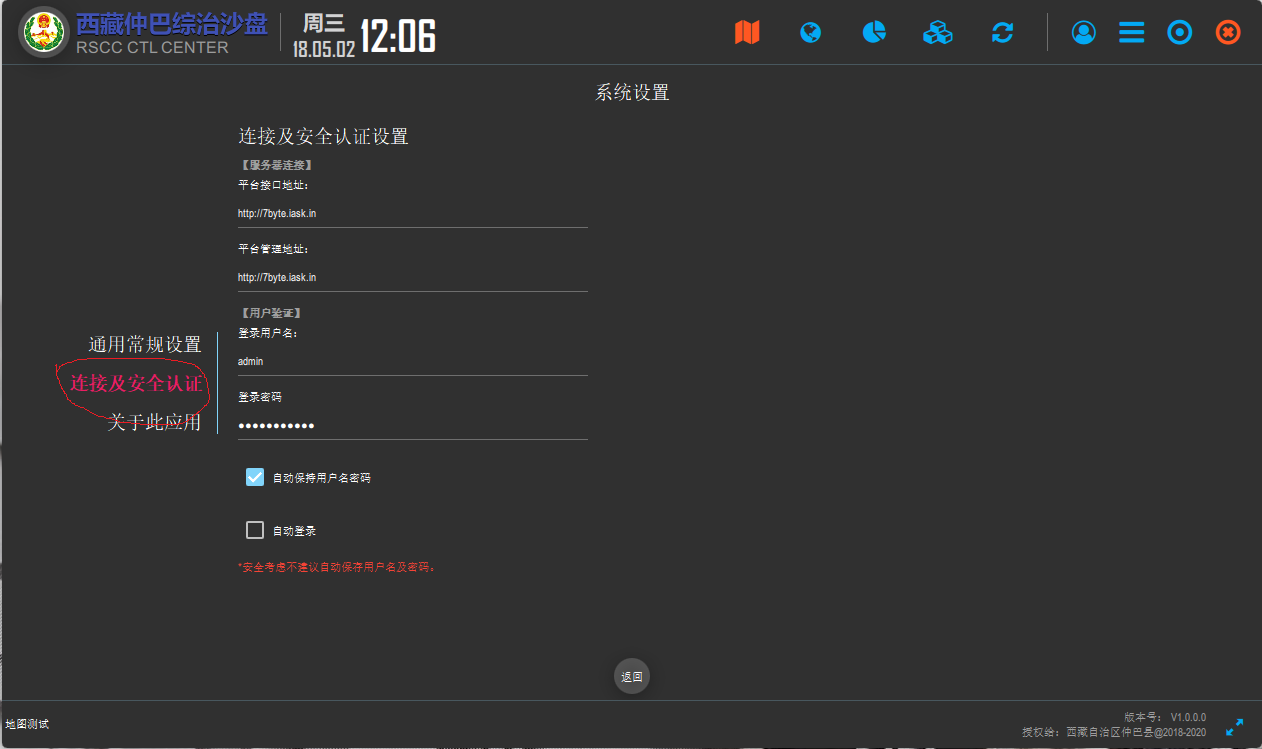Click the 返回 round button

coord(632,677)
